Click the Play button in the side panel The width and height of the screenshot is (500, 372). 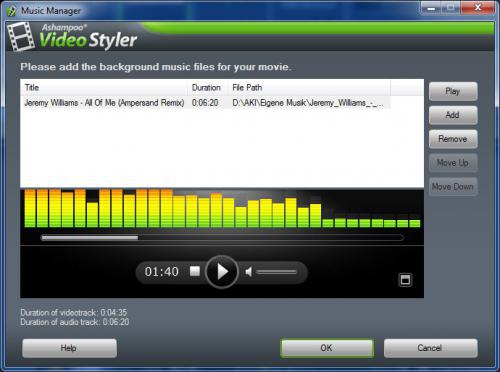pos(453,91)
